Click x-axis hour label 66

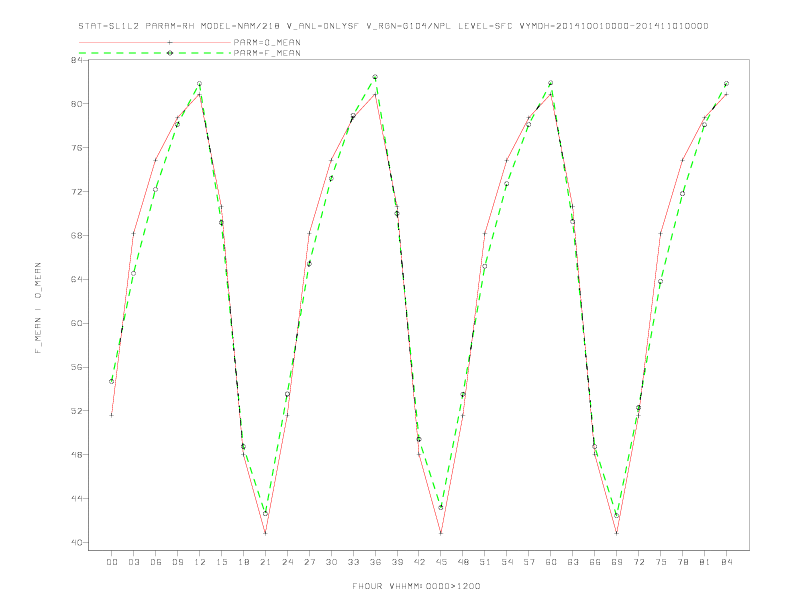595,562
